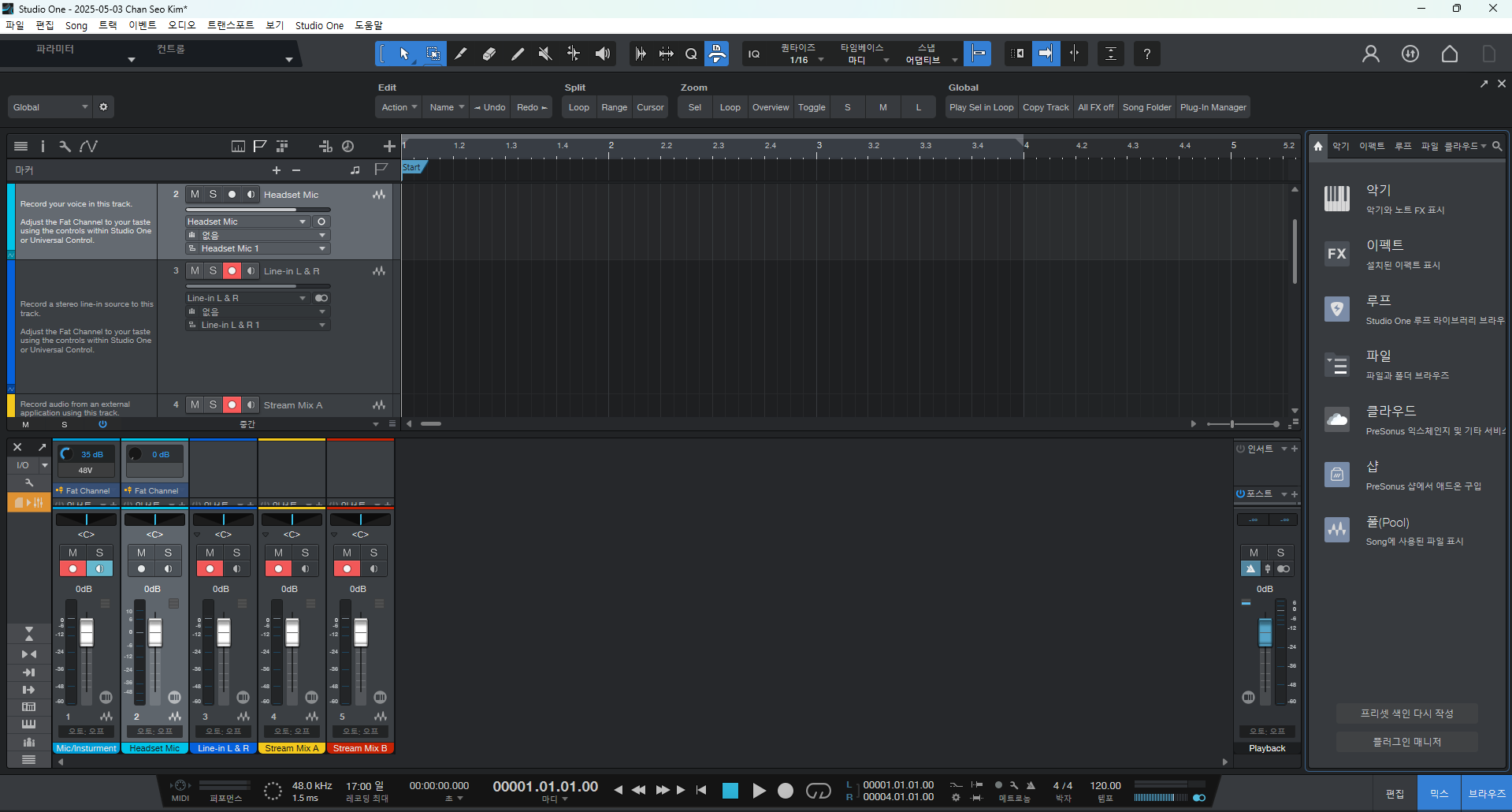Mute mixer channel Mic/Instrument
Screen dimensions: 1512x812
click(x=72, y=553)
